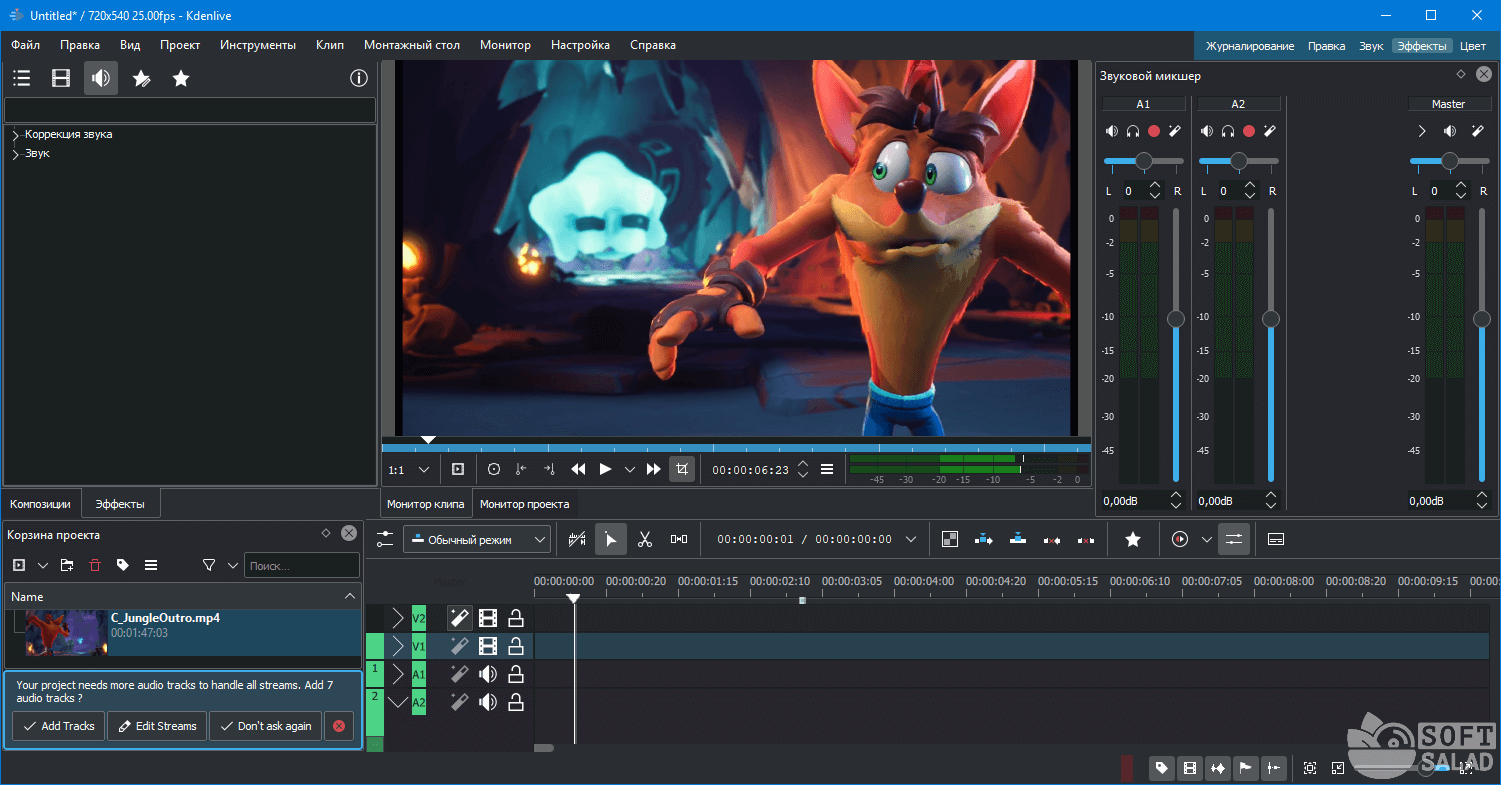Open the tags icon in project bin
This screenshot has height=785, width=1501.
pos(123,565)
